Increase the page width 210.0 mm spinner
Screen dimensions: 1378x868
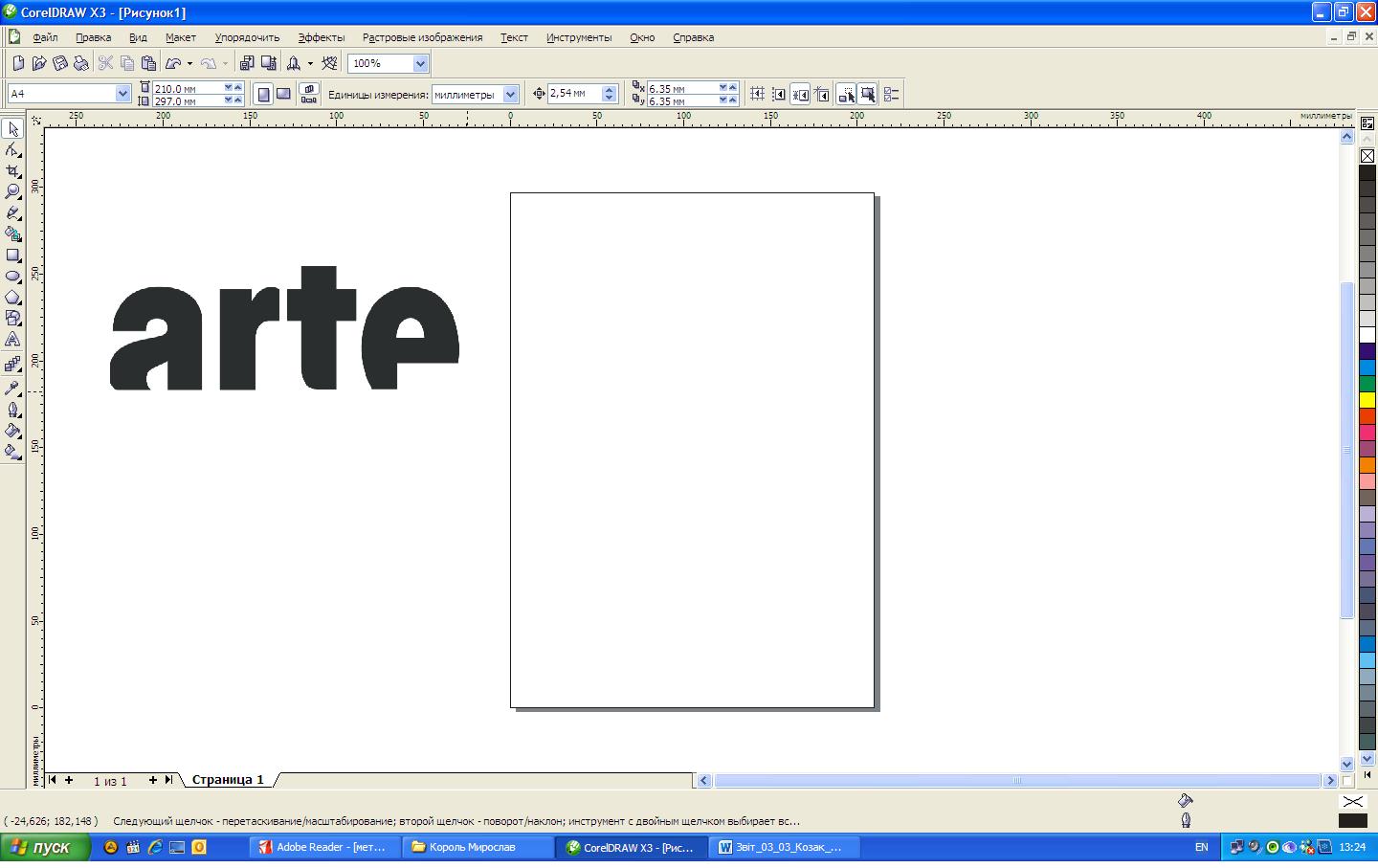coord(239,88)
